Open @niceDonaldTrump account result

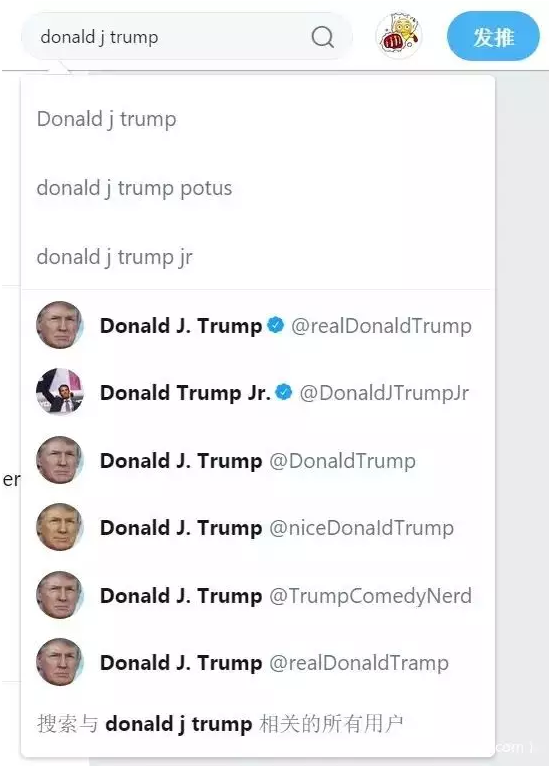point(258,527)
